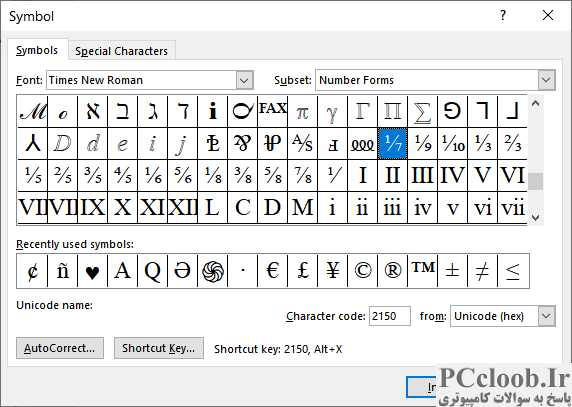Choose the one-tenth fraction symbol
This screenshot has height=407, width=572.
[x=453, y=143]
